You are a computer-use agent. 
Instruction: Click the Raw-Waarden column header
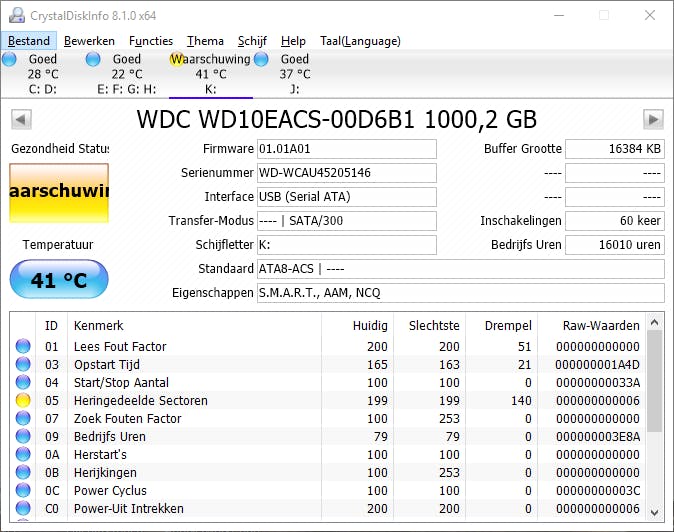[x=601, y=326]
